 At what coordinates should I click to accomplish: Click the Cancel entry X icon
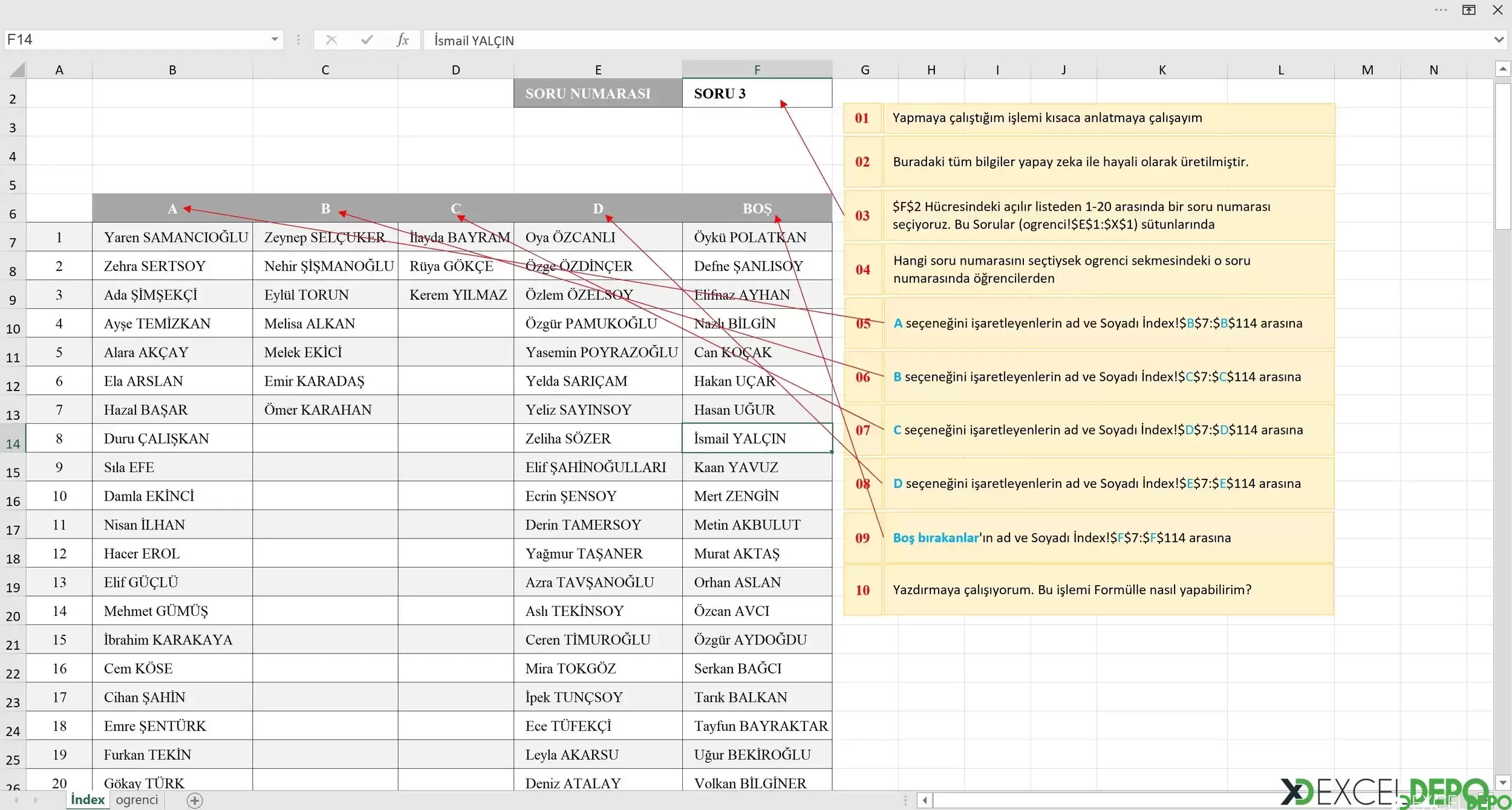click(x=331, y=40)
